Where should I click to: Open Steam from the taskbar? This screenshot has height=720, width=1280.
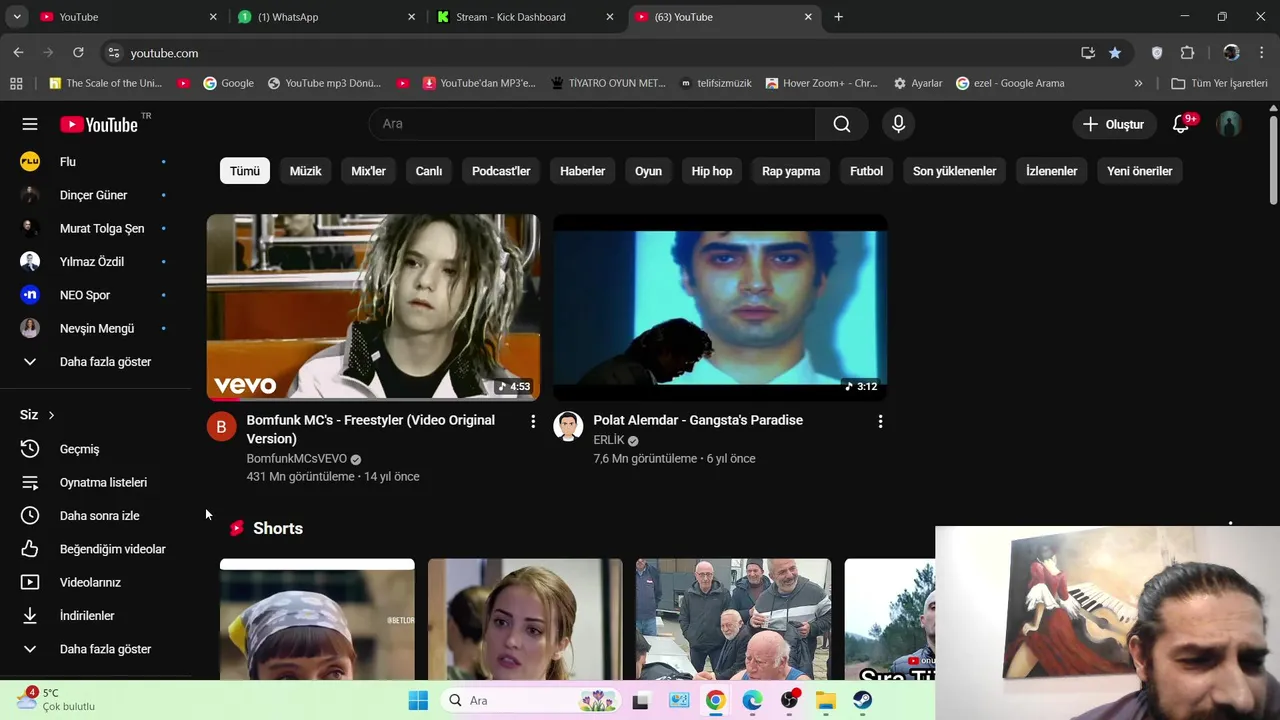click(863, 700)
